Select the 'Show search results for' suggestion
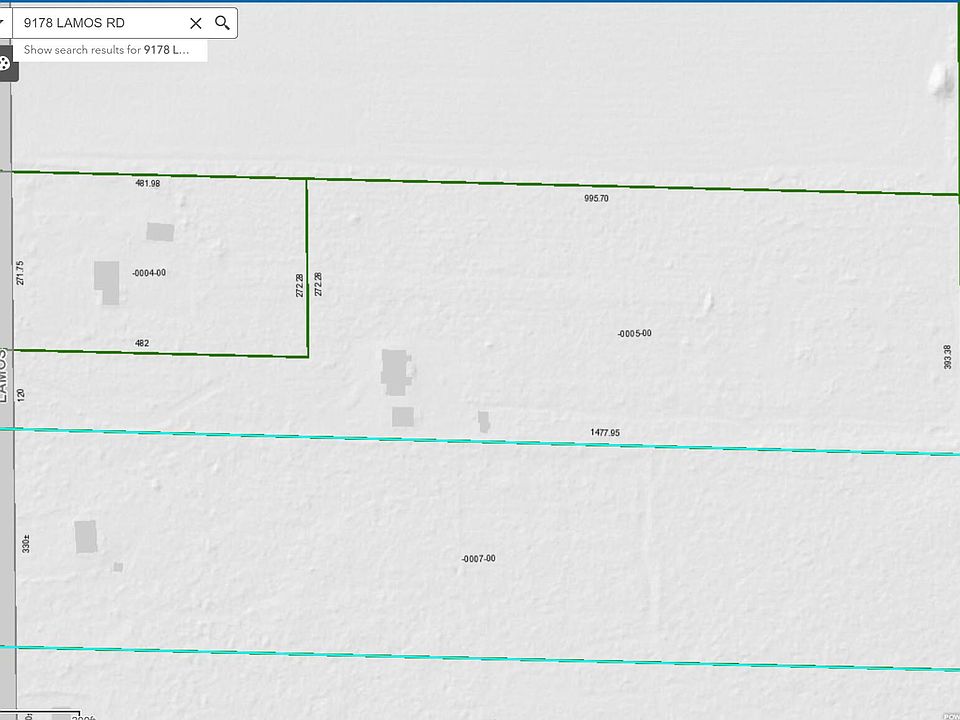 [x=107, y=49]
